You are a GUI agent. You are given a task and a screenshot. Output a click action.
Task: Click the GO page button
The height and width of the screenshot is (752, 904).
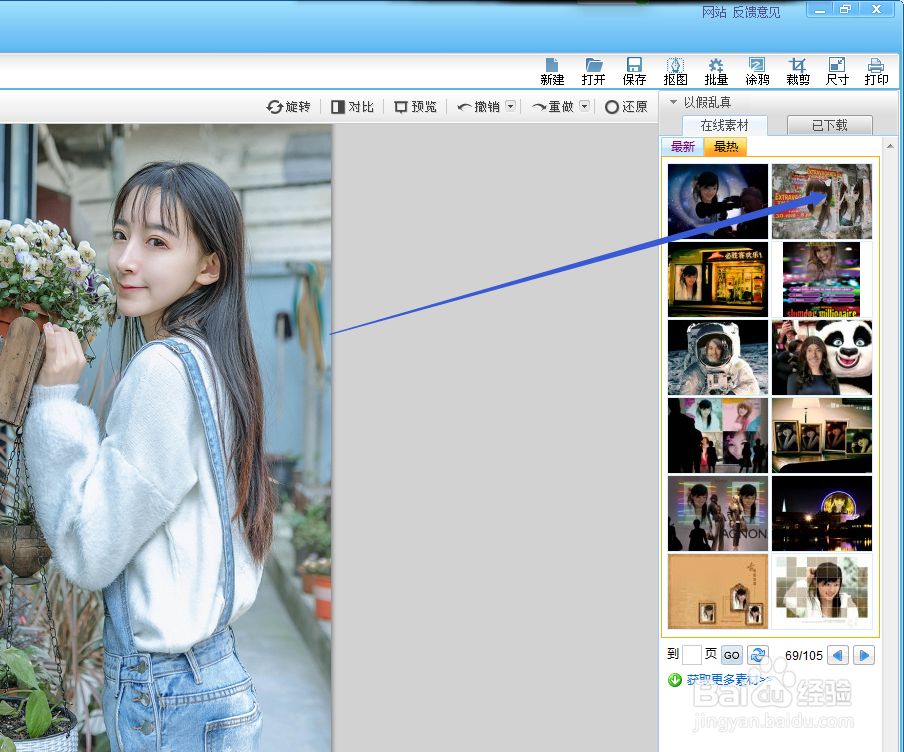click(x=732, y=655)
